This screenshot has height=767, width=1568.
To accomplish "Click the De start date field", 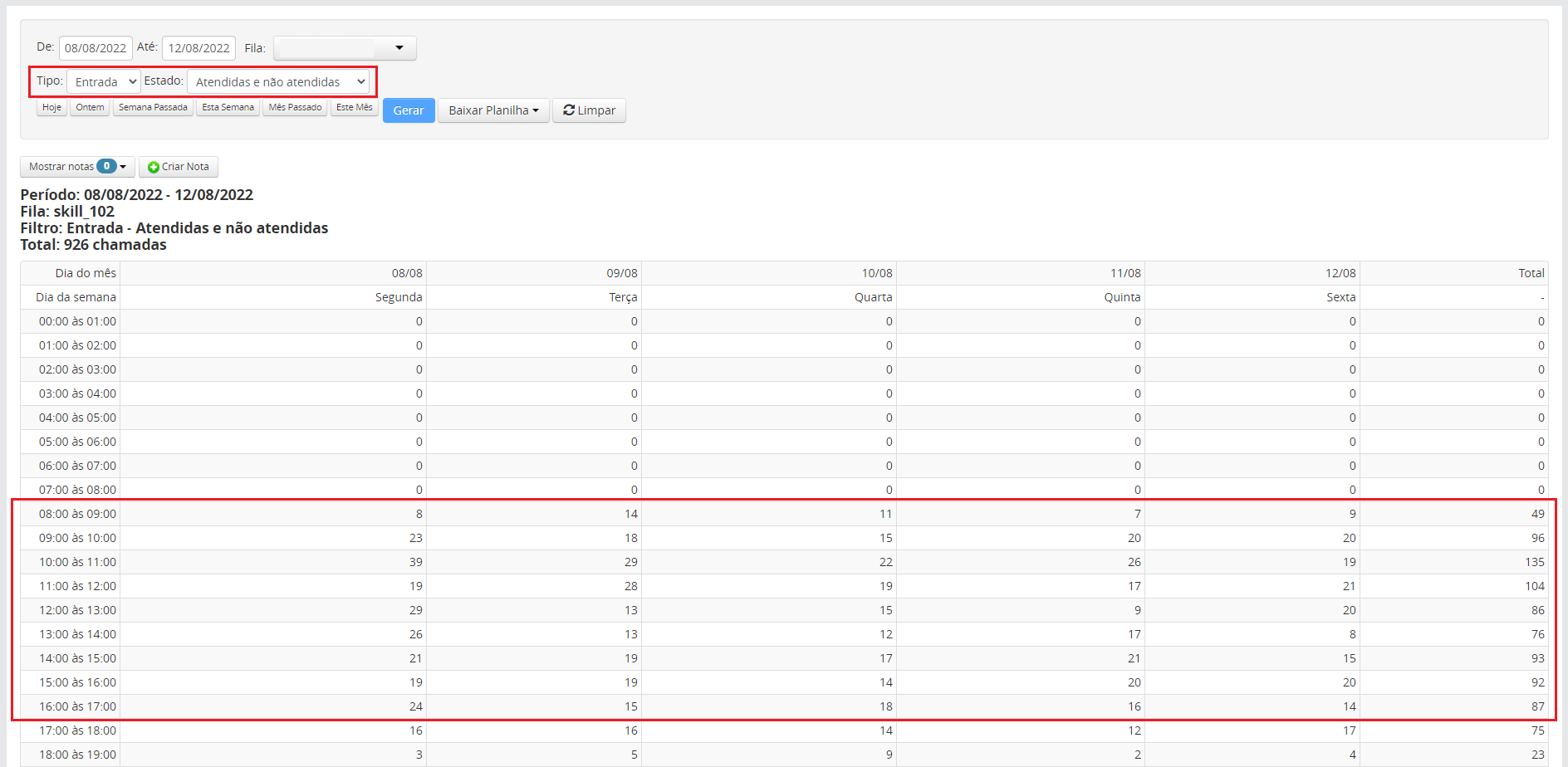I will pos(96,48).
